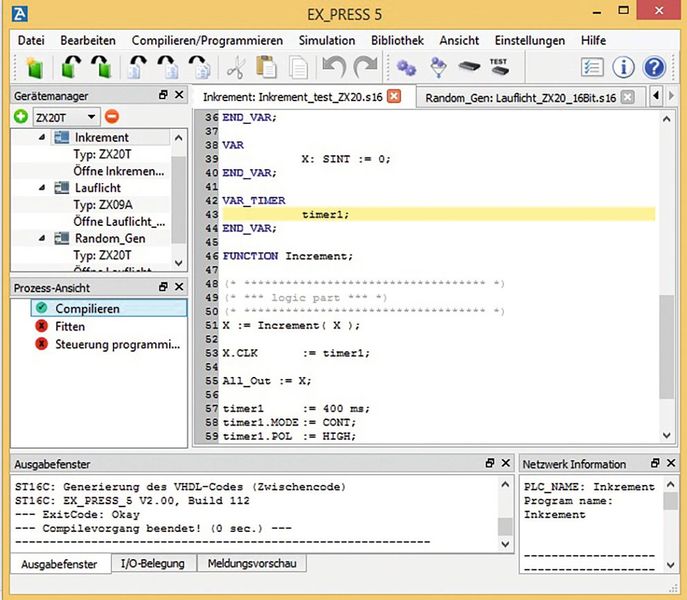Click the Öffne Inkremen... entry
This screenshot has height=600, width=687.
click(119, 171)
